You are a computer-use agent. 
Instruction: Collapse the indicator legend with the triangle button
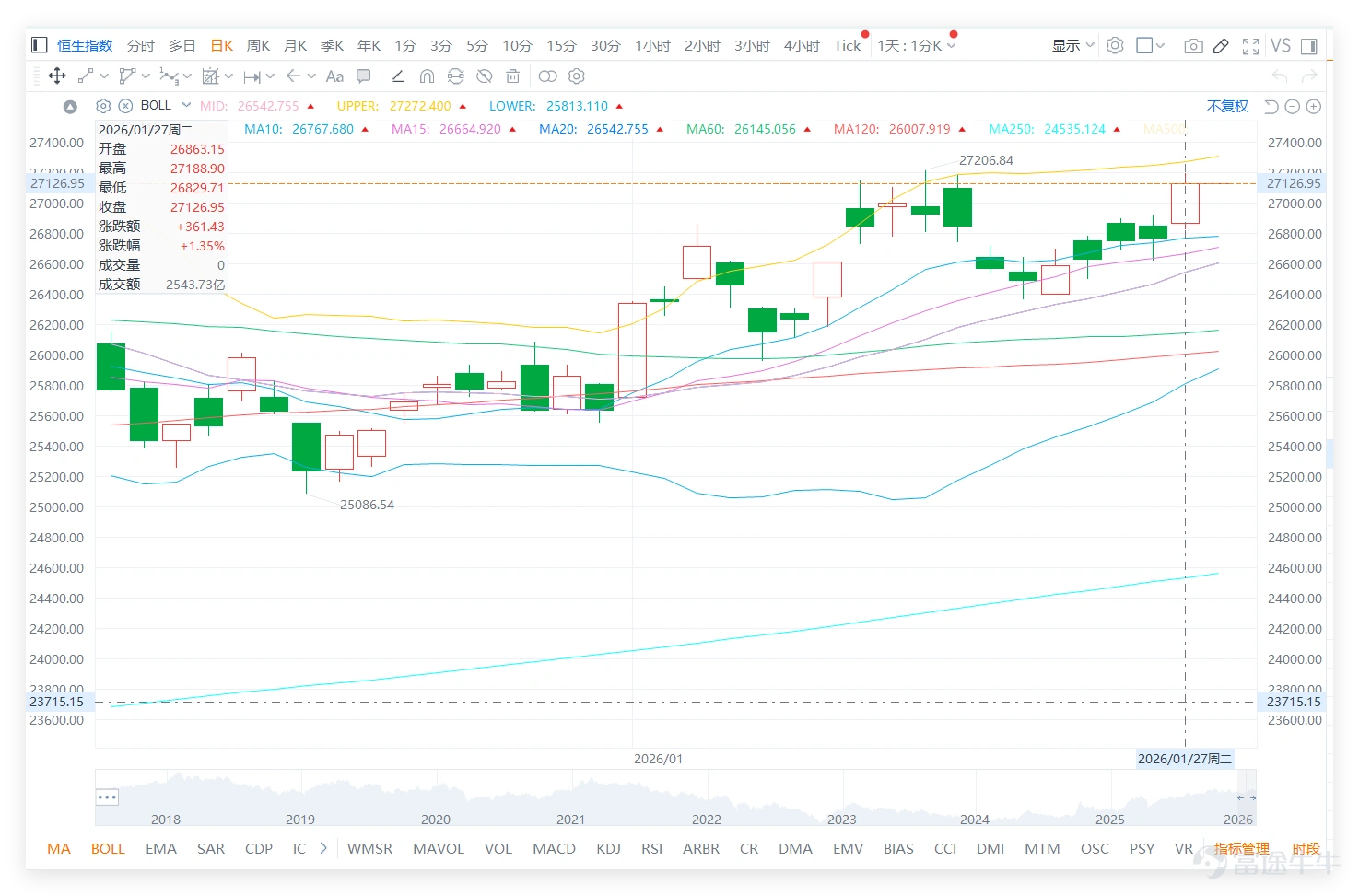[70, 107]
